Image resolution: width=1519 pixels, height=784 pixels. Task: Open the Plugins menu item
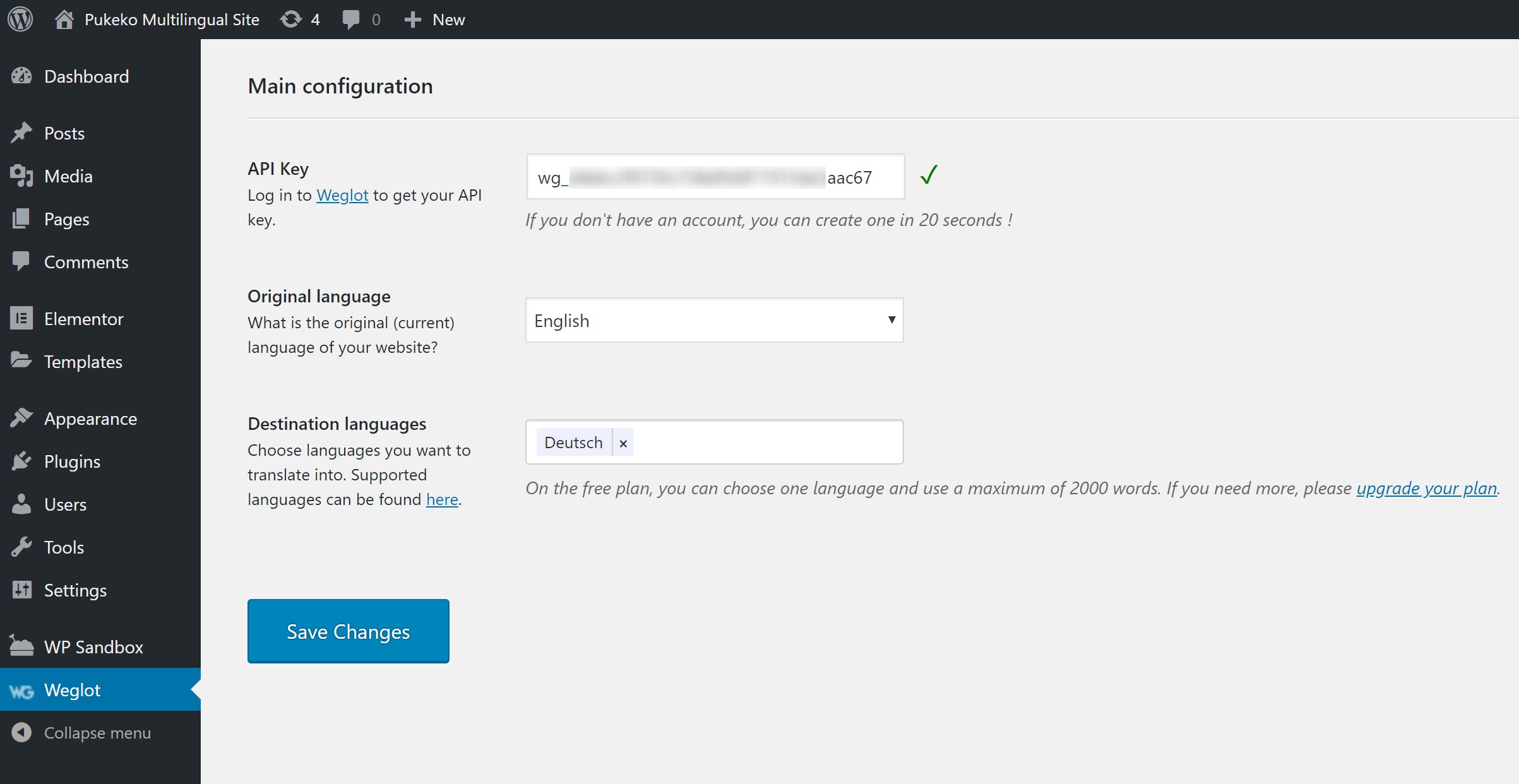coord(100,461)
